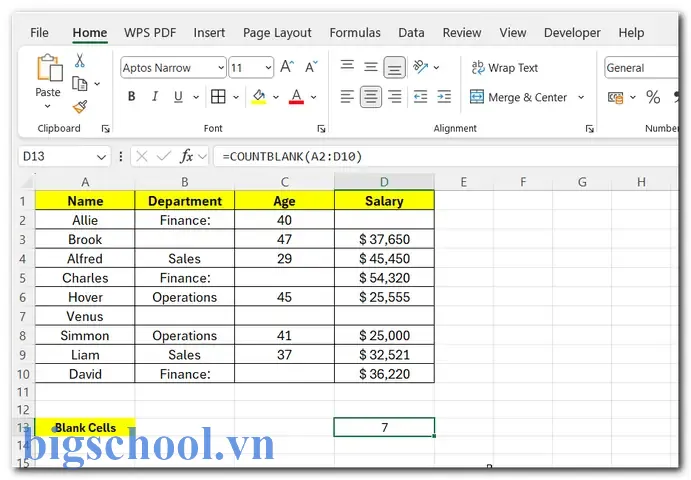The height and width of the screenshot is (480, 691).
Task: Cancel formula entry with X icon
Action: [x=141, y=156]
